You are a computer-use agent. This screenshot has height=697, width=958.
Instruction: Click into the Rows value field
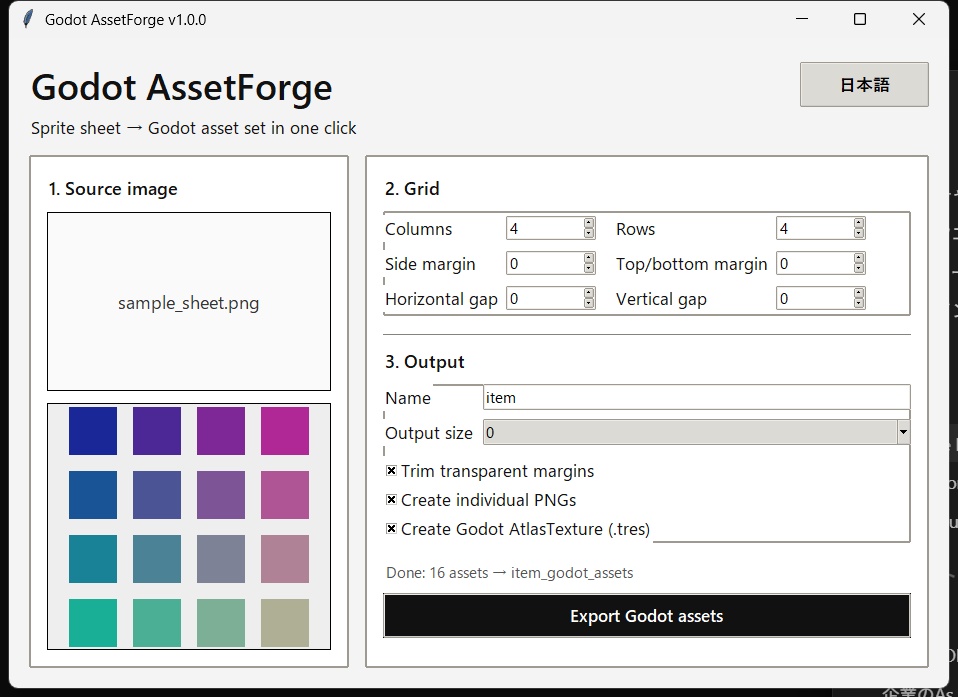pos(815,228)
